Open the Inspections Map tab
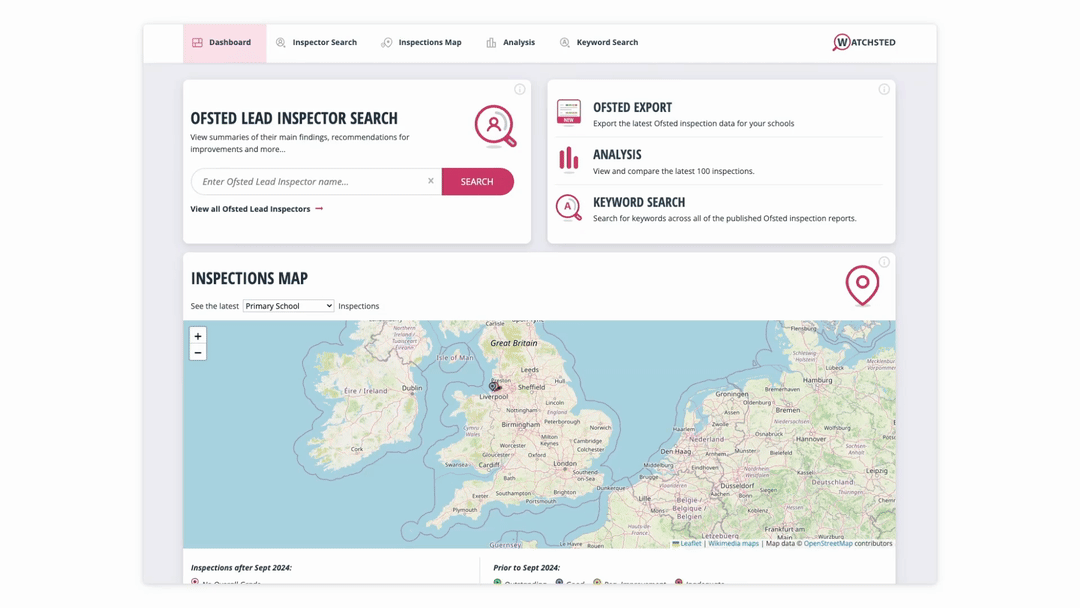 [x=422, y=43]
